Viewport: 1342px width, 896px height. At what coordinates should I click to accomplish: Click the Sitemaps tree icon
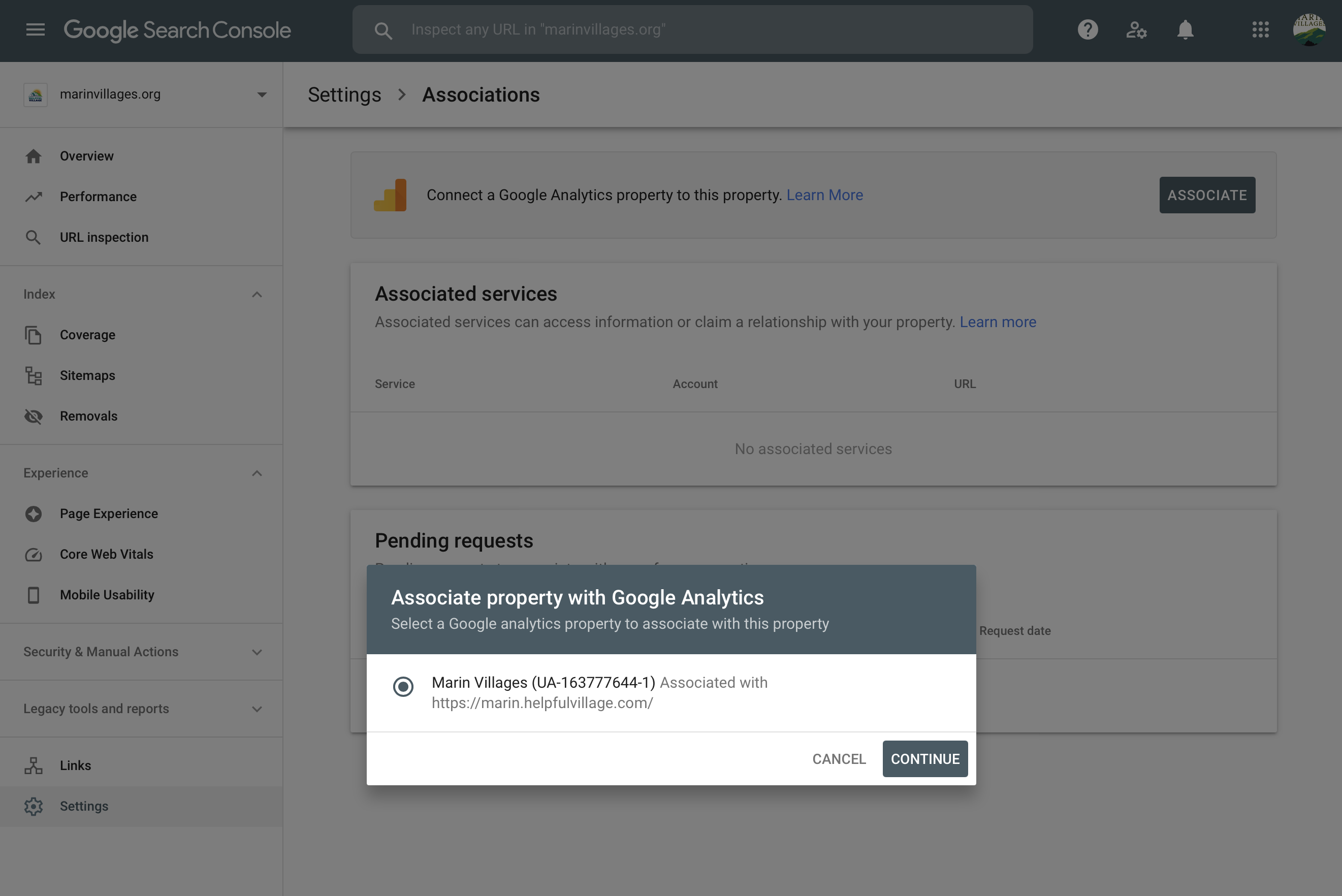(x=34, y=375)
